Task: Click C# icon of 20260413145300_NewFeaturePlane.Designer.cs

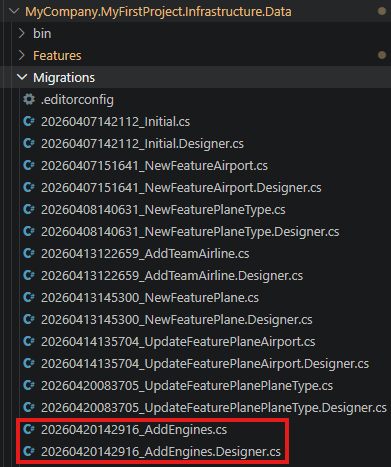Action: point(29,319)
